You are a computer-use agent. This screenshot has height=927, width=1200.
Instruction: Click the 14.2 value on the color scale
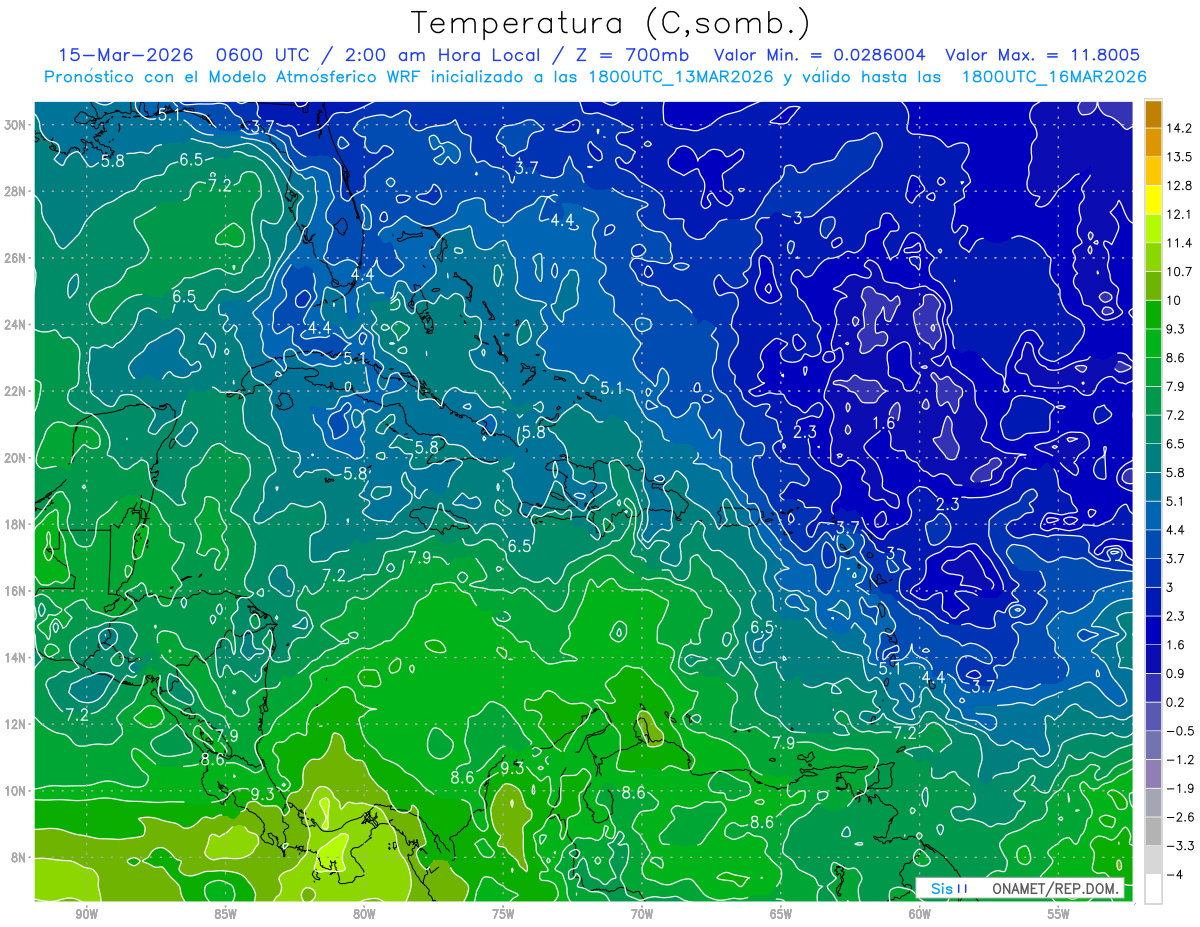[1179, 128]
